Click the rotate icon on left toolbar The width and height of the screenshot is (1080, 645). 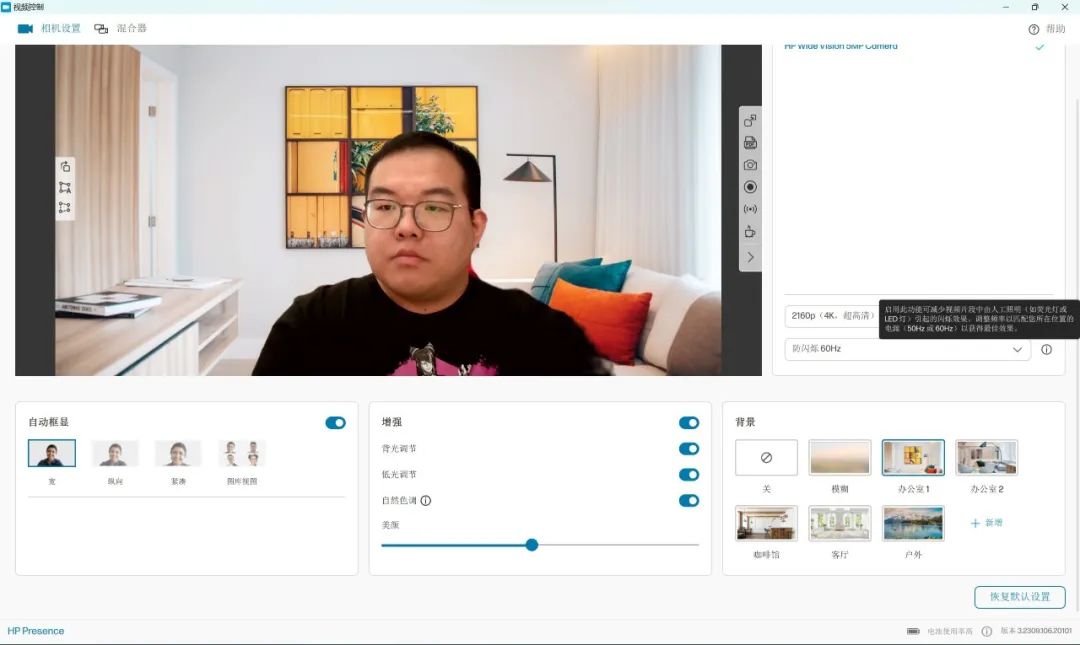coord(65,166)
